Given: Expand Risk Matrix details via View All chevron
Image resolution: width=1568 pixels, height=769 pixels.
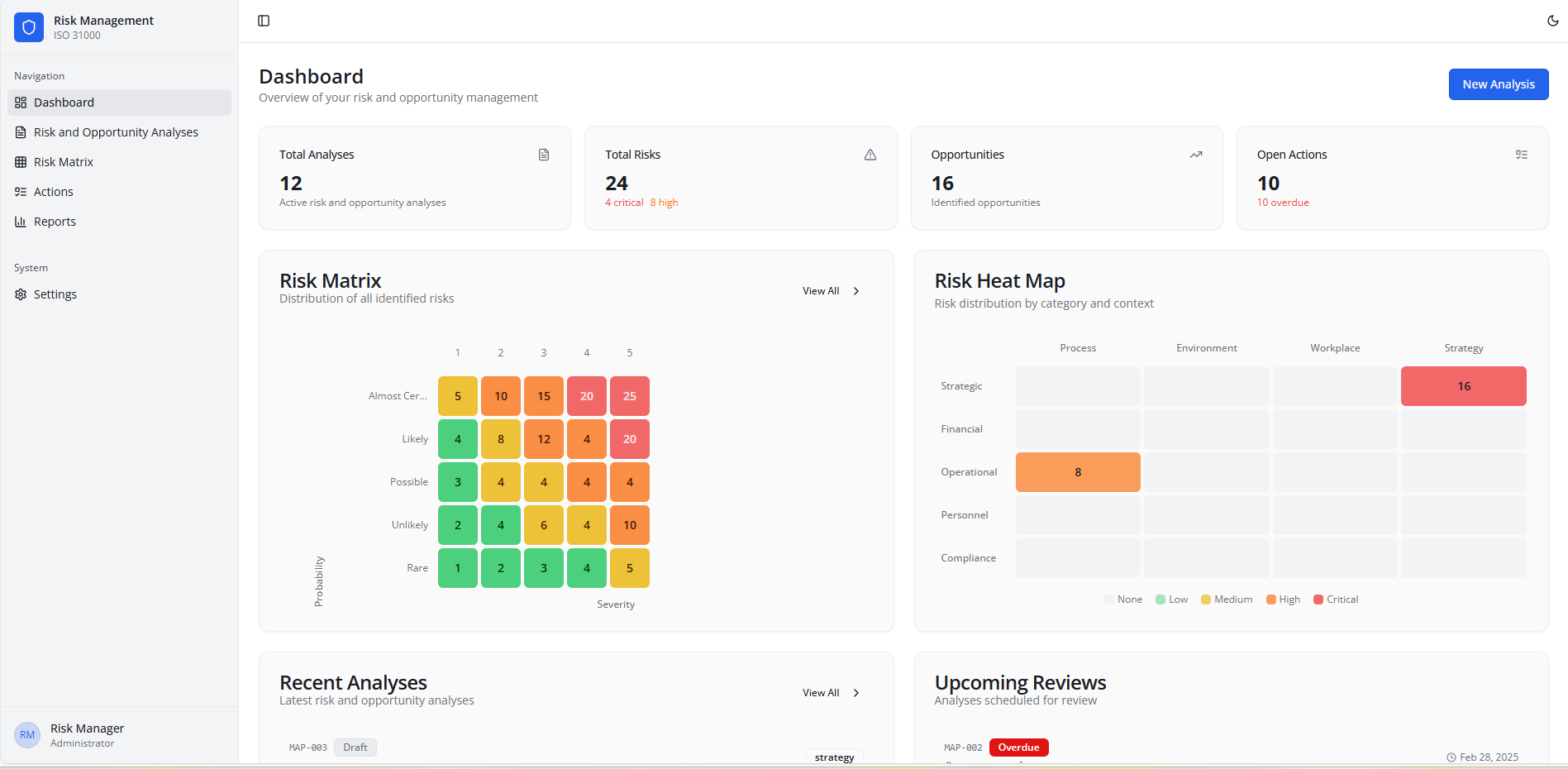Looking at the screenshot, I should point(855,291).
